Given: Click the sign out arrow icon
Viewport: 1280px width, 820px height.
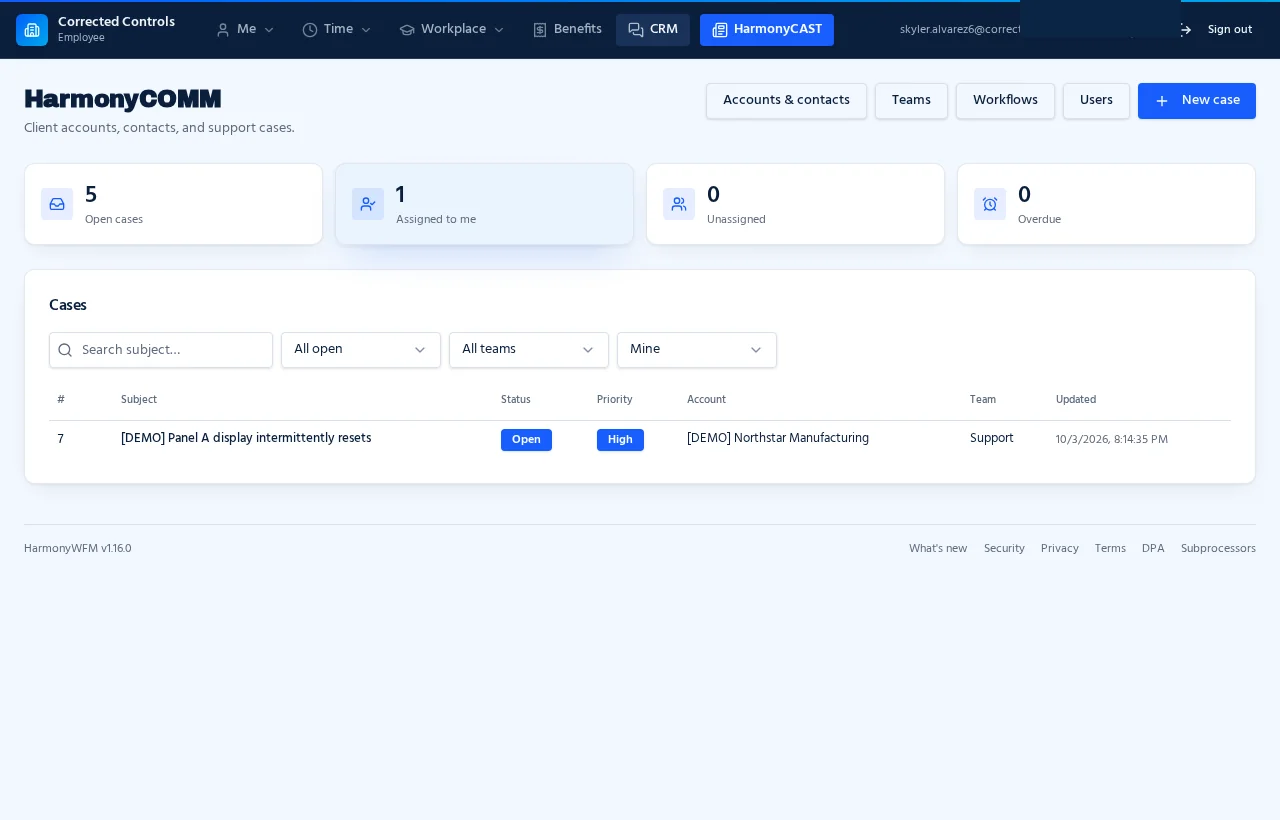Looking at the screenshot, I should [1185, 30].
